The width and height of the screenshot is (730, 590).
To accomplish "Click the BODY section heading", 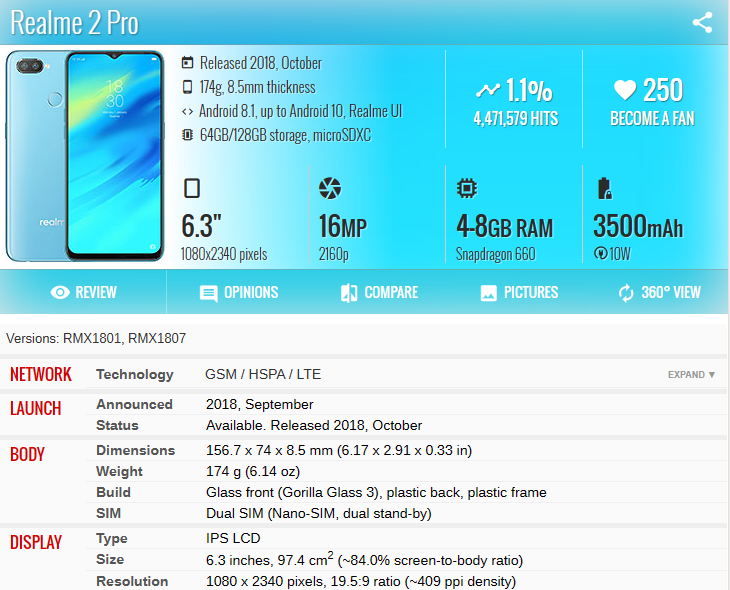I will (x=27, y=454).
